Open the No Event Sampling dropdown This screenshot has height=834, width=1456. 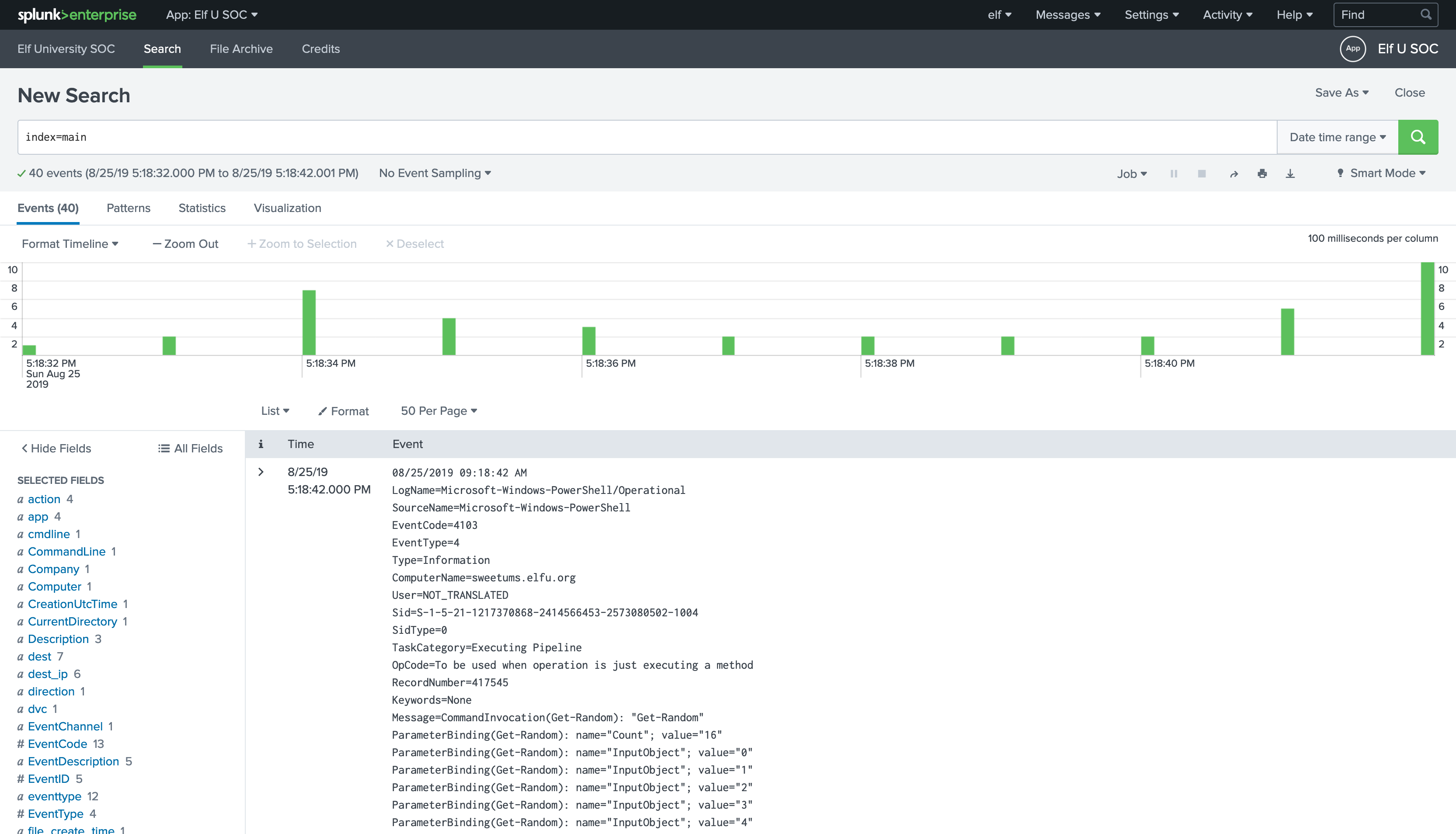point(435,173)
